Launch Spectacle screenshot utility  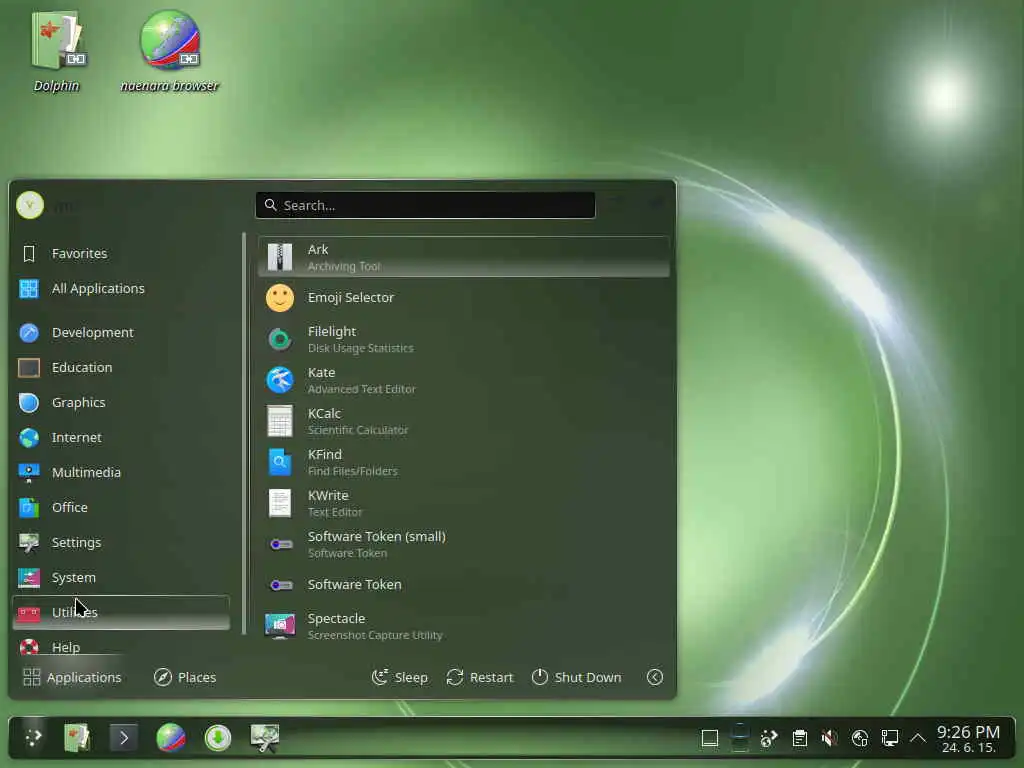click(x=464, y=626)
